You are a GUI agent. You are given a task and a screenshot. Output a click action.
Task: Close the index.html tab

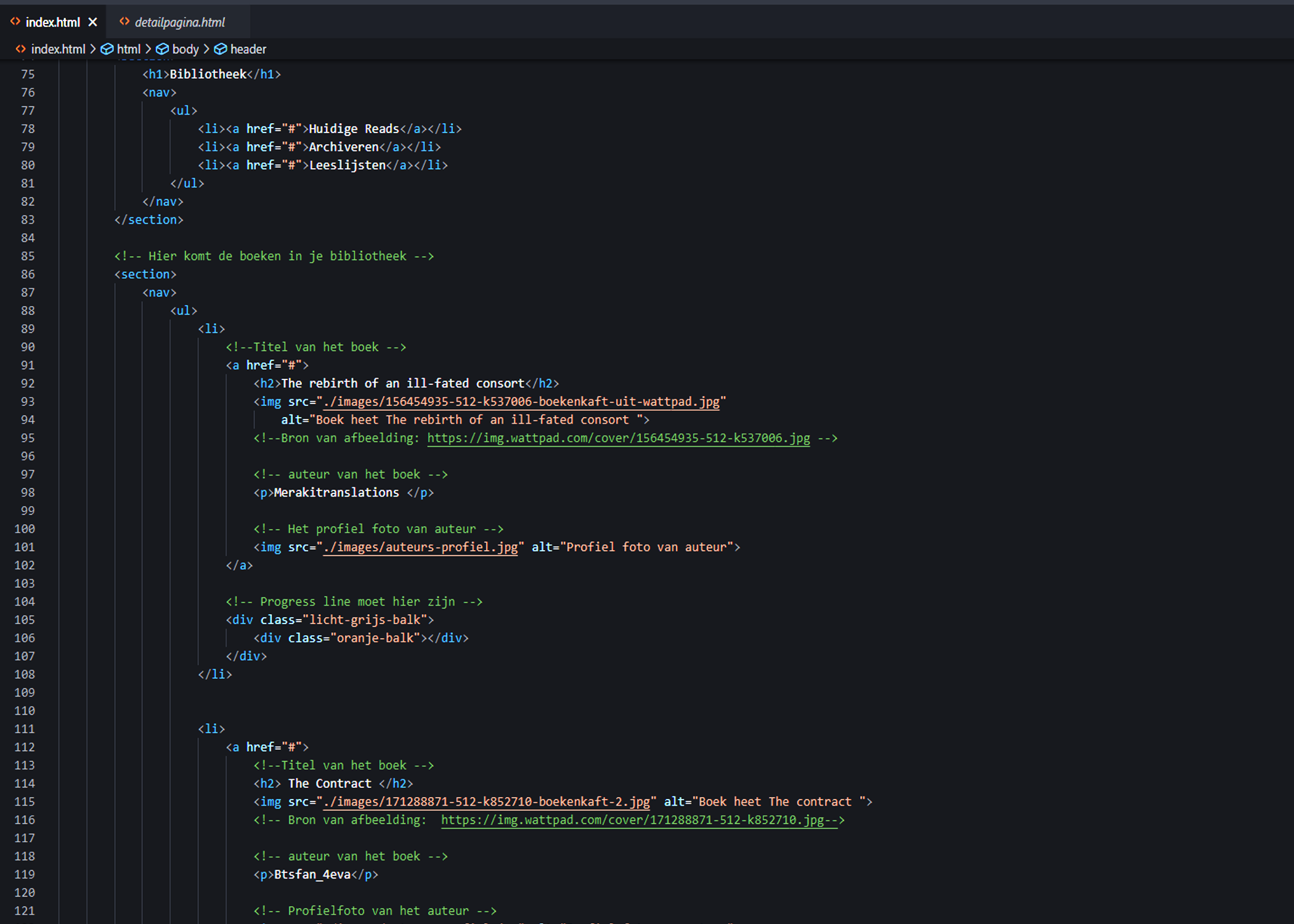93,22
